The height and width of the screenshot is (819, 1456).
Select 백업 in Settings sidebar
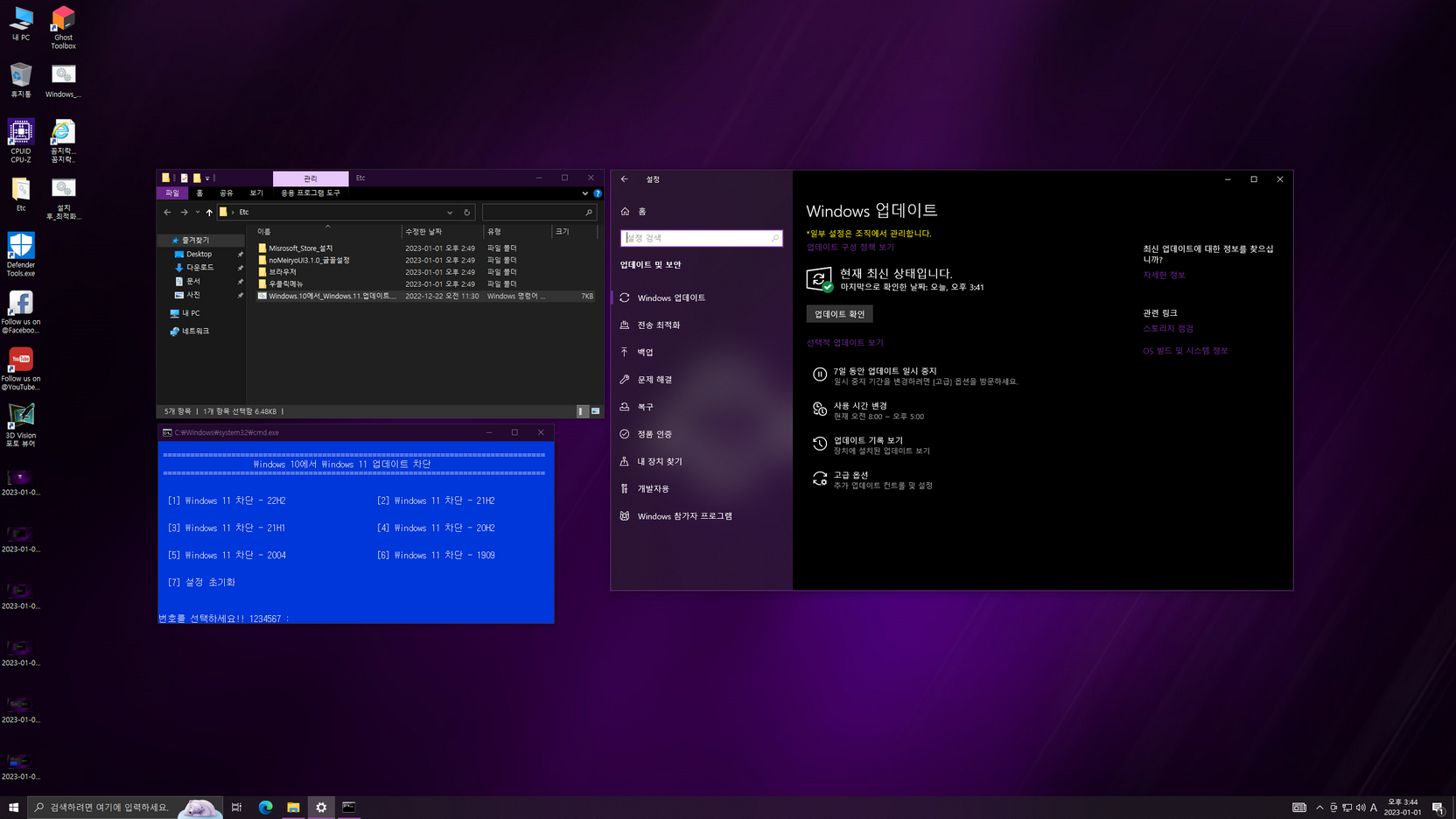(702, 352)
